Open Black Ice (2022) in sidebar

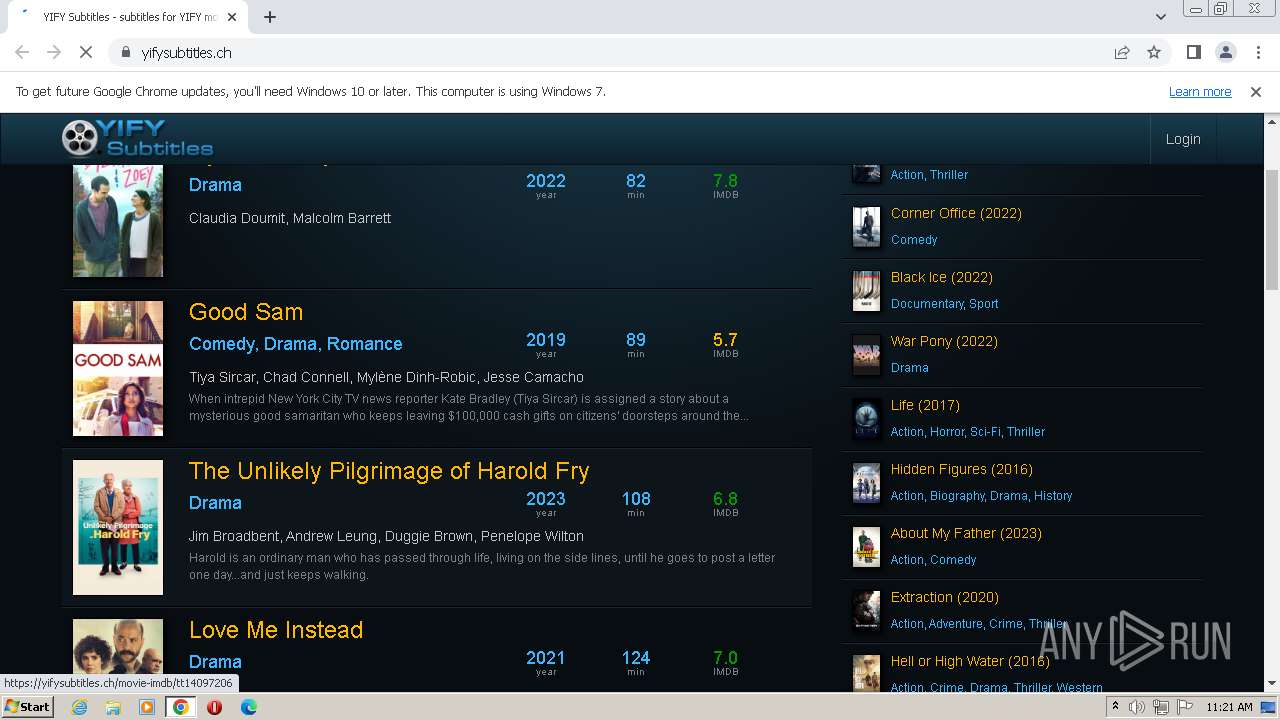click(x=942, y=277)
